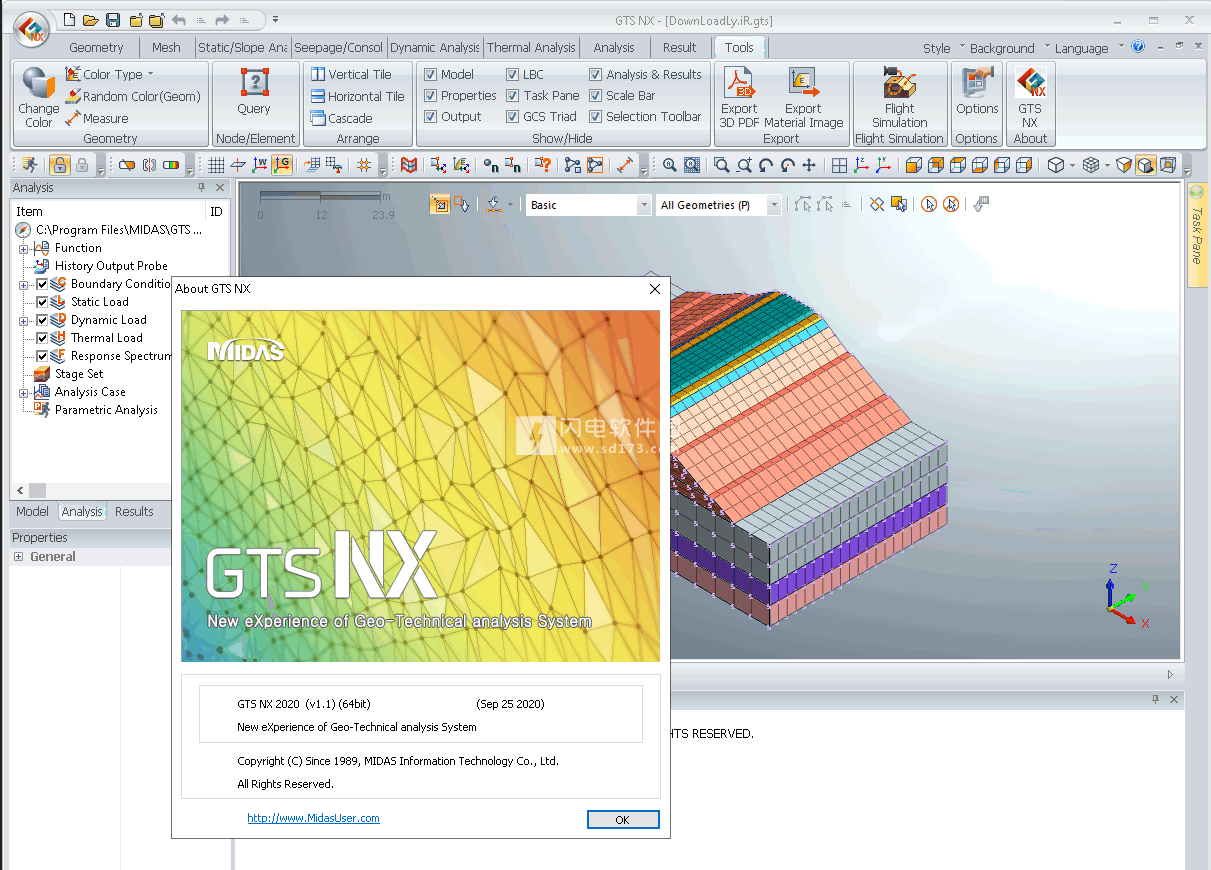Toggle Analysis & Results checkbox
1211x870 pixels.
pos(595,74)
